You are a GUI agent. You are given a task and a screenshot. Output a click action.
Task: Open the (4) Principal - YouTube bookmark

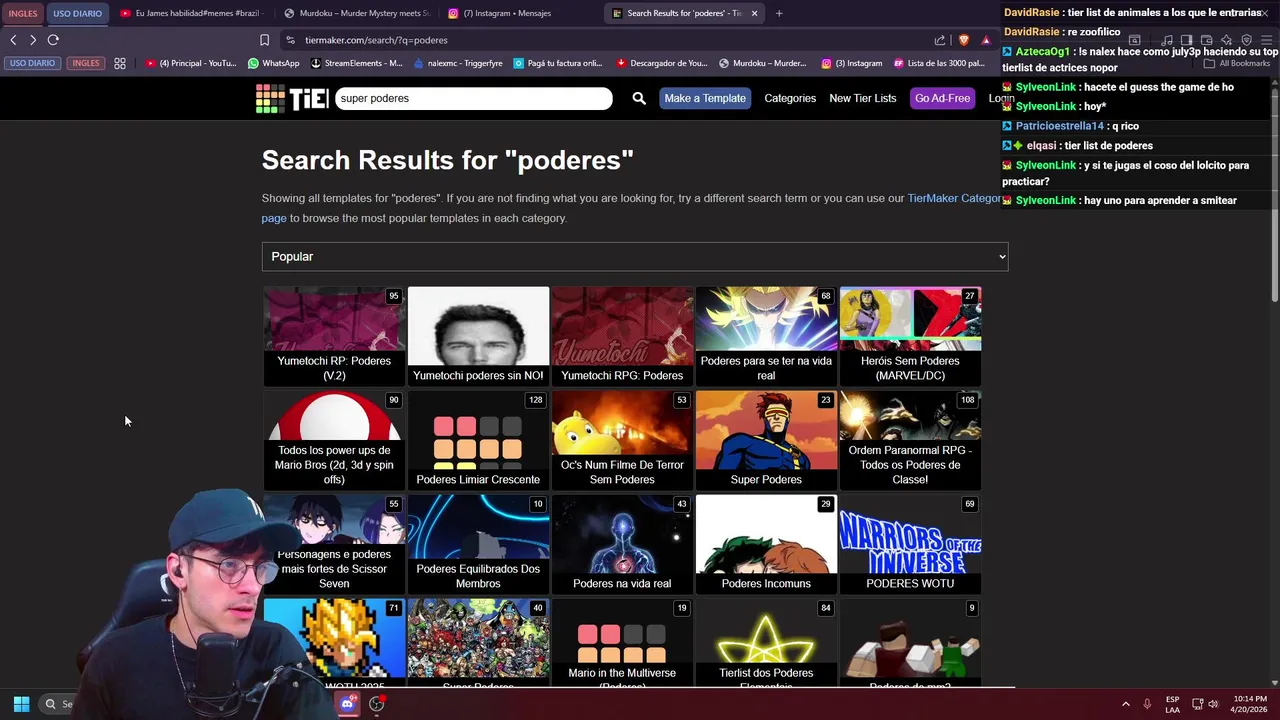coord(191,63)
